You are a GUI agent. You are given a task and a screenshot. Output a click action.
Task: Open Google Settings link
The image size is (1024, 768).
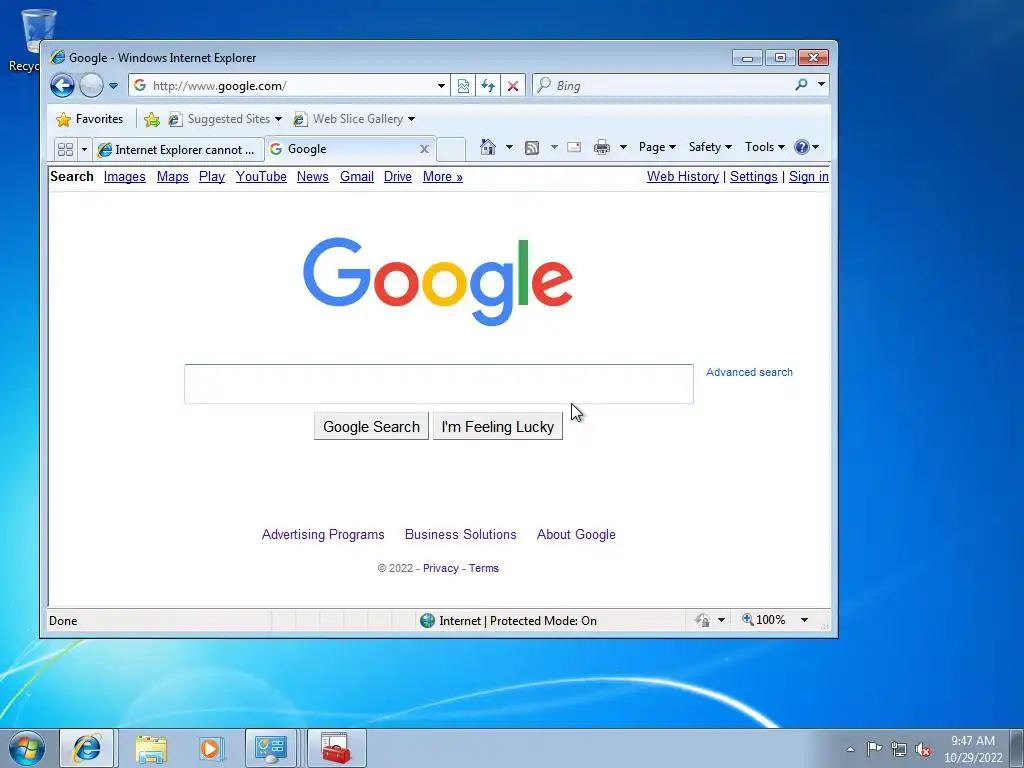(x=754, y=177)
